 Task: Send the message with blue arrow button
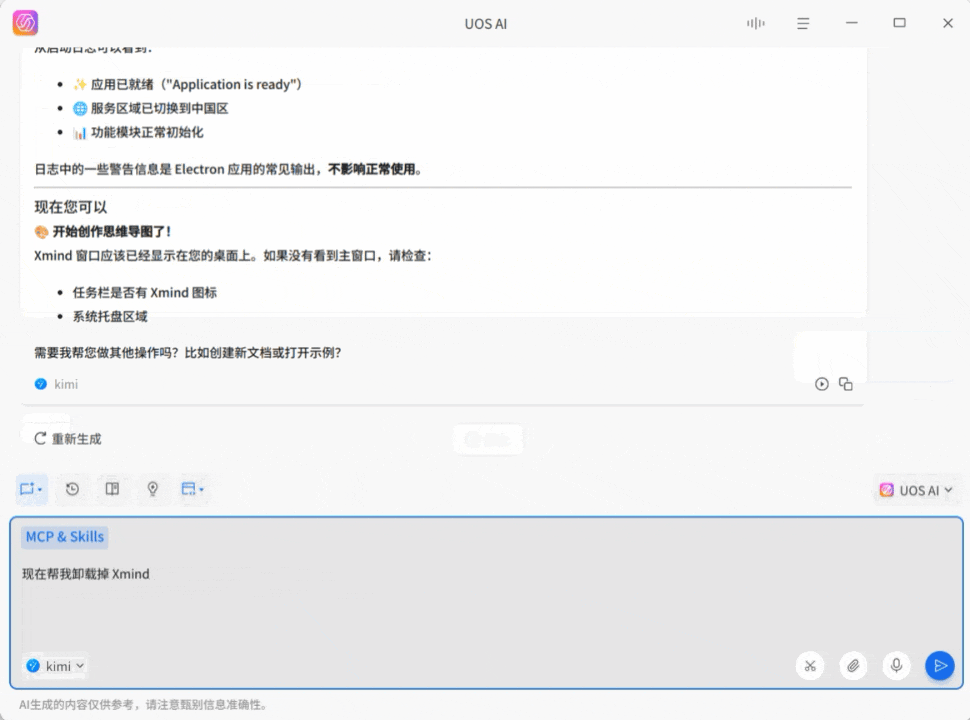point(940,666)
